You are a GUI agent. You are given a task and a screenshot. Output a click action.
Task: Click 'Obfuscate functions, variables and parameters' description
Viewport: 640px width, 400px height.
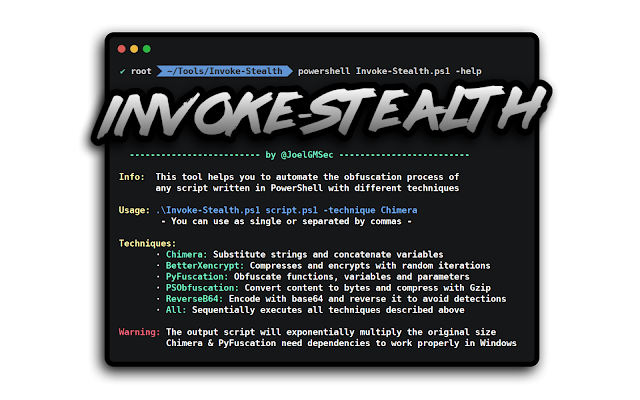coord(351,276)
